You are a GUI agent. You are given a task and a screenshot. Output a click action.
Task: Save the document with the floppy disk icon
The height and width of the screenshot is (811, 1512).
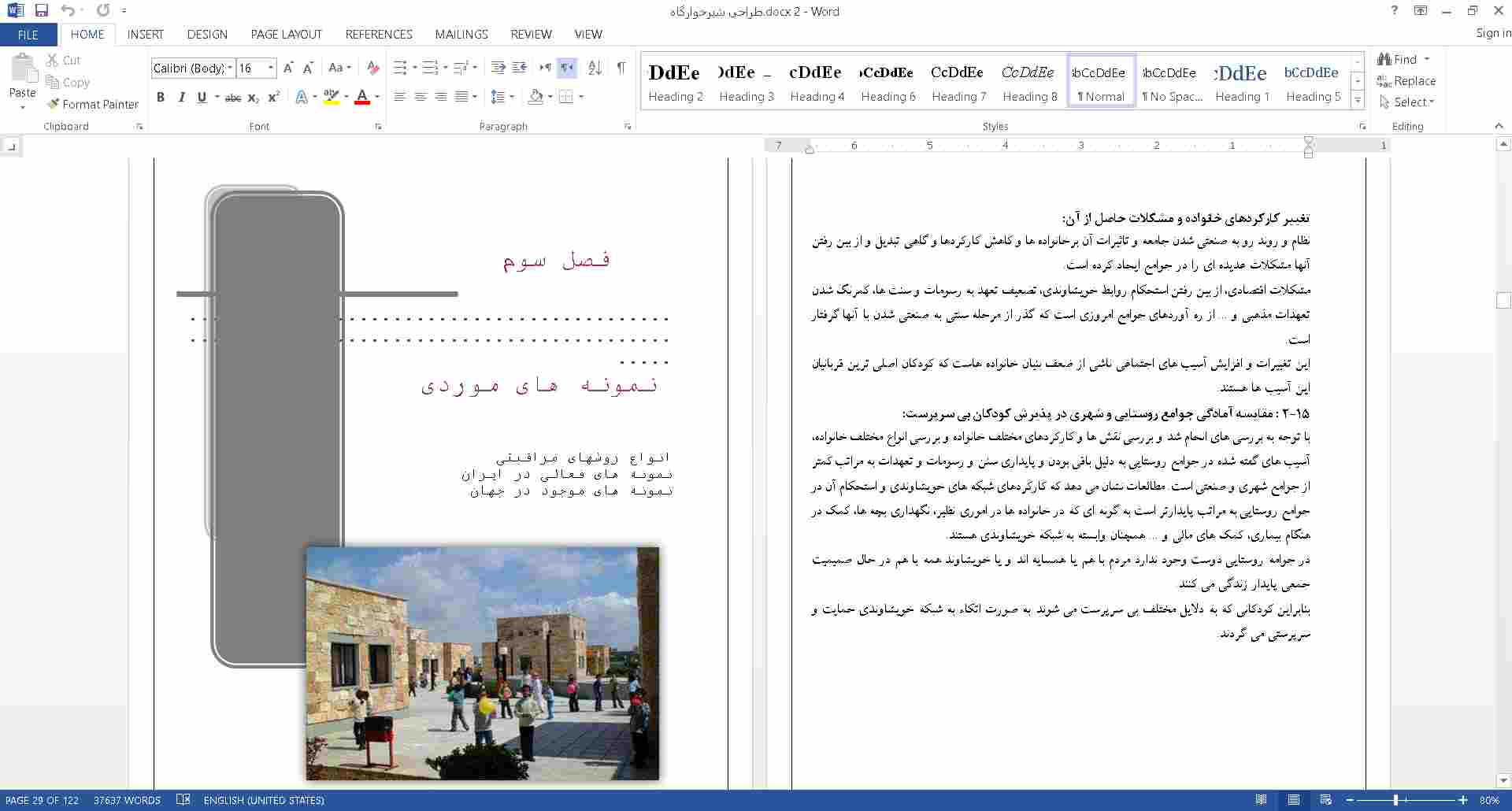point(42,11)
